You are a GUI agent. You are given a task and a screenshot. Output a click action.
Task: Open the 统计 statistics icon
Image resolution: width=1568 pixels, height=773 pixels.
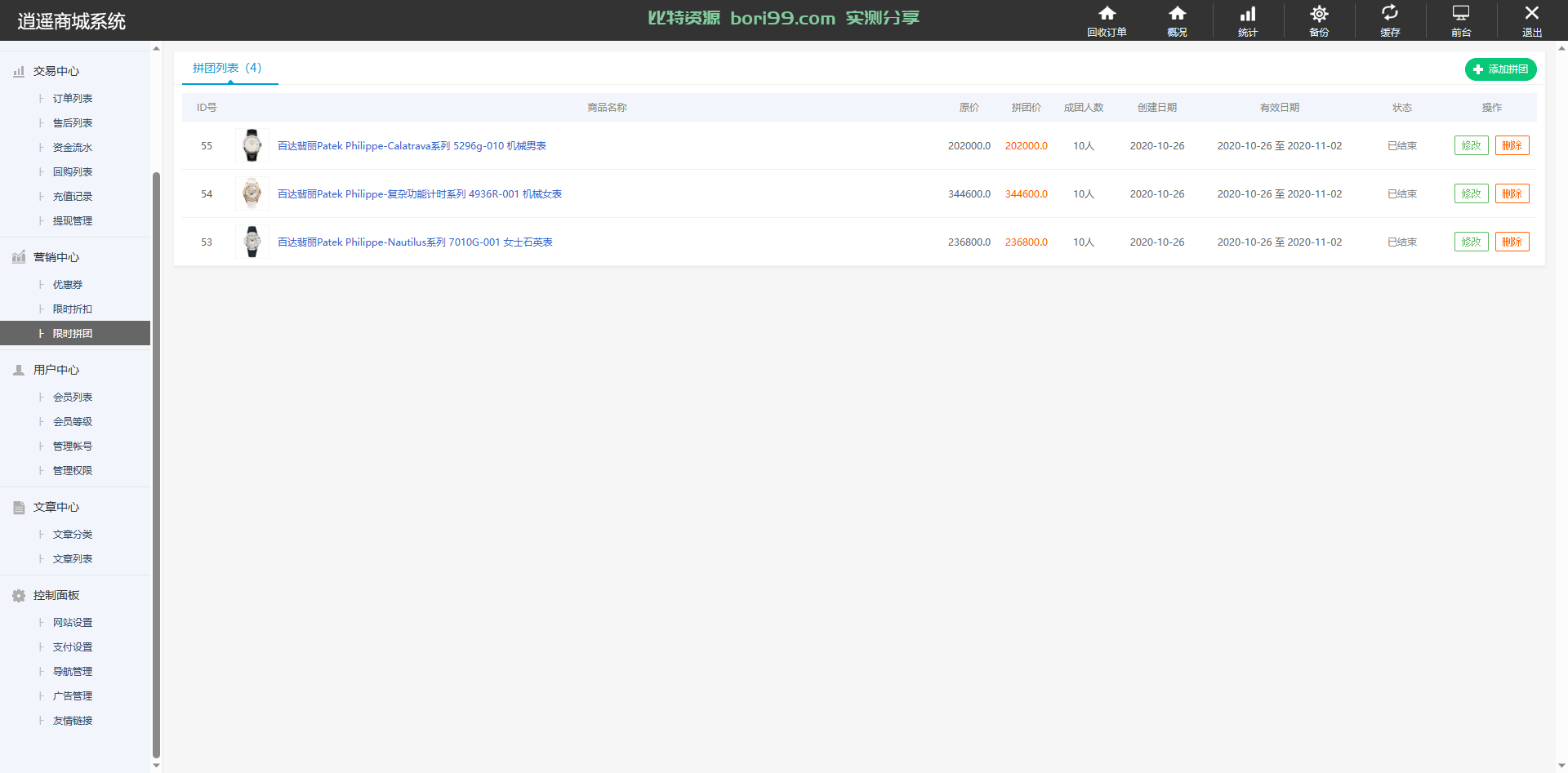(1248, 20)
